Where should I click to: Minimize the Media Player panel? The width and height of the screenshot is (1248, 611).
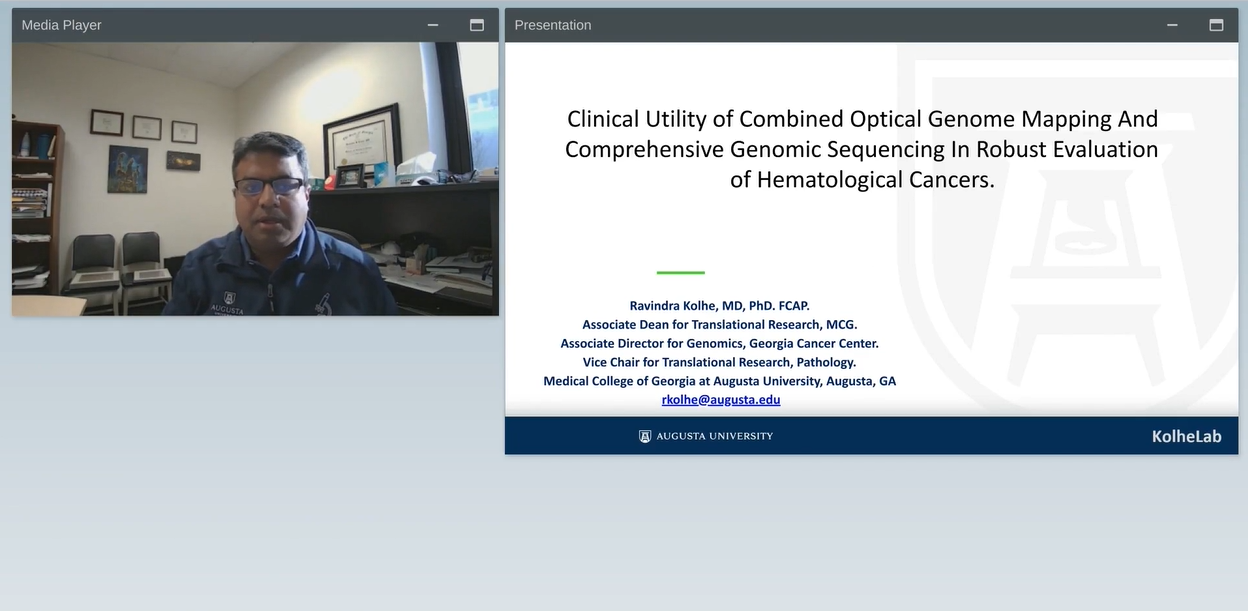tap(433, 25)
